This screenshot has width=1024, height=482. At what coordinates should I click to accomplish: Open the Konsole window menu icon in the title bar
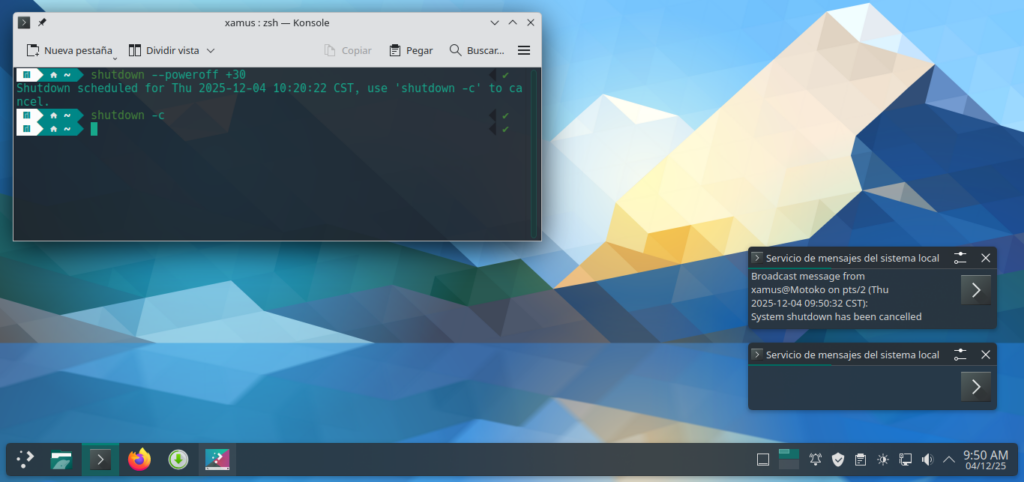[x=24, y=23]
